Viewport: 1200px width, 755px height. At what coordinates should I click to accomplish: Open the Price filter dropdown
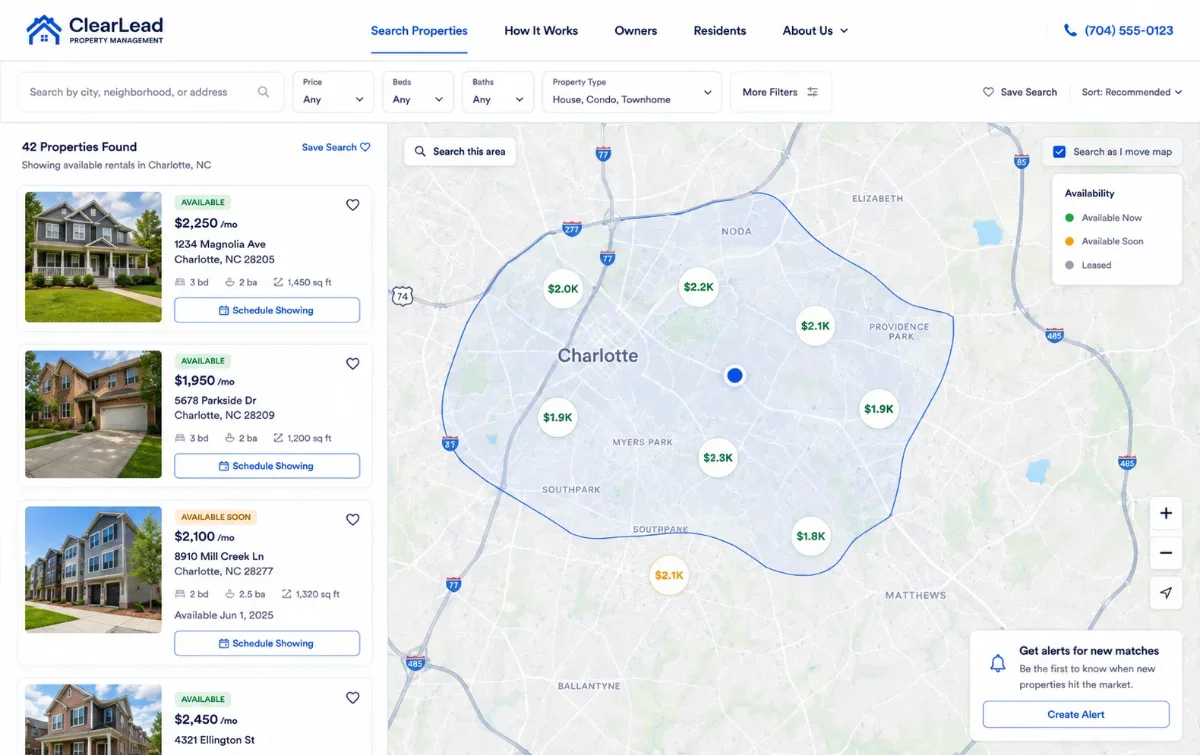(x=334, y=92)
